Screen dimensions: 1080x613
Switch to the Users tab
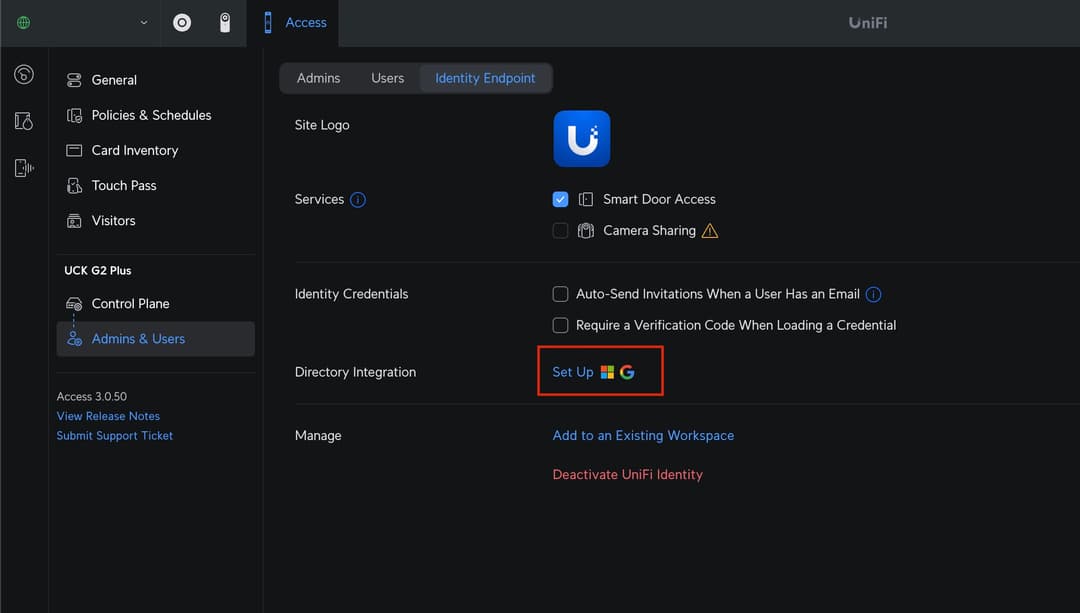pyautogui.click(x=388, y=79)
